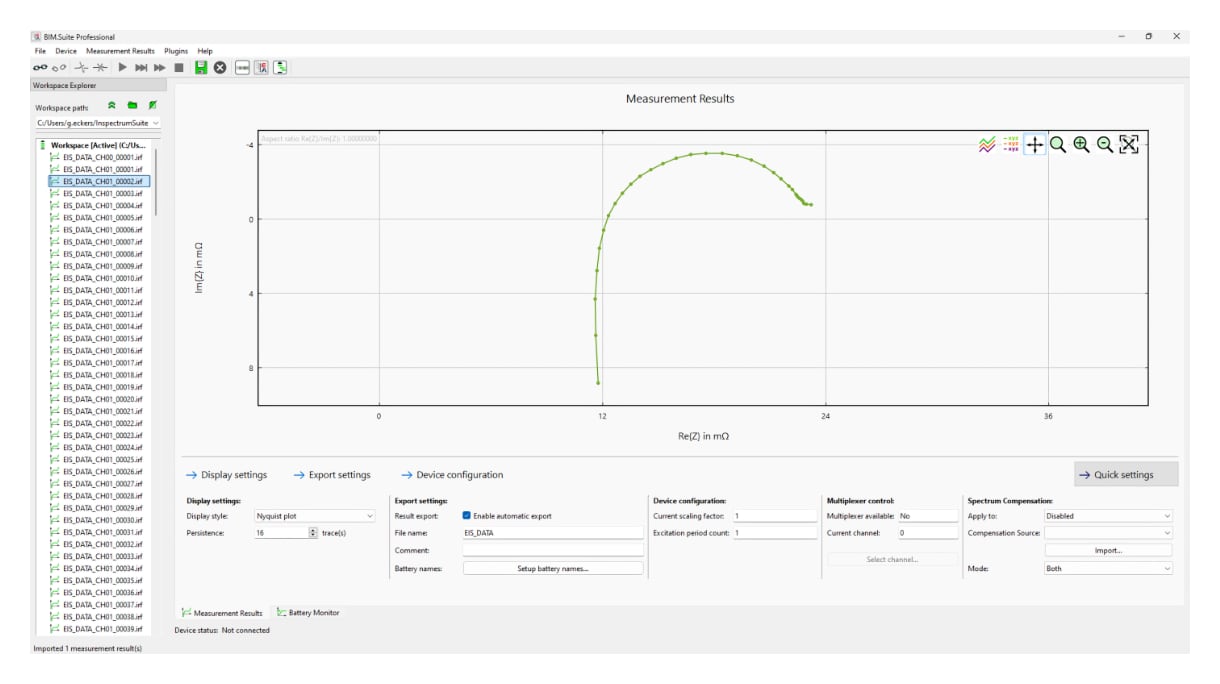Image resolution: width=1220 pixels, height=684 pixels.
Task: Open the Display settings link
Action: tap(227, 475)
